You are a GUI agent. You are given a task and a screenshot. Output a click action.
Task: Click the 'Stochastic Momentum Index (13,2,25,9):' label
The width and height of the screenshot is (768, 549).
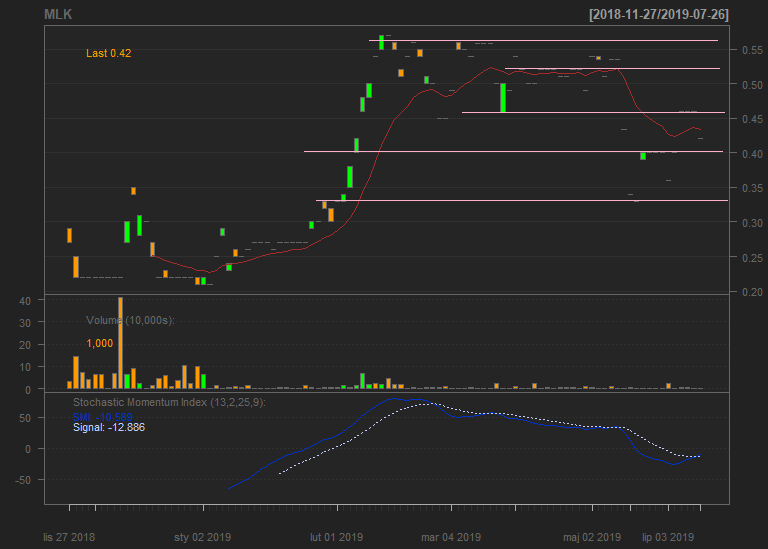[169, 403]
